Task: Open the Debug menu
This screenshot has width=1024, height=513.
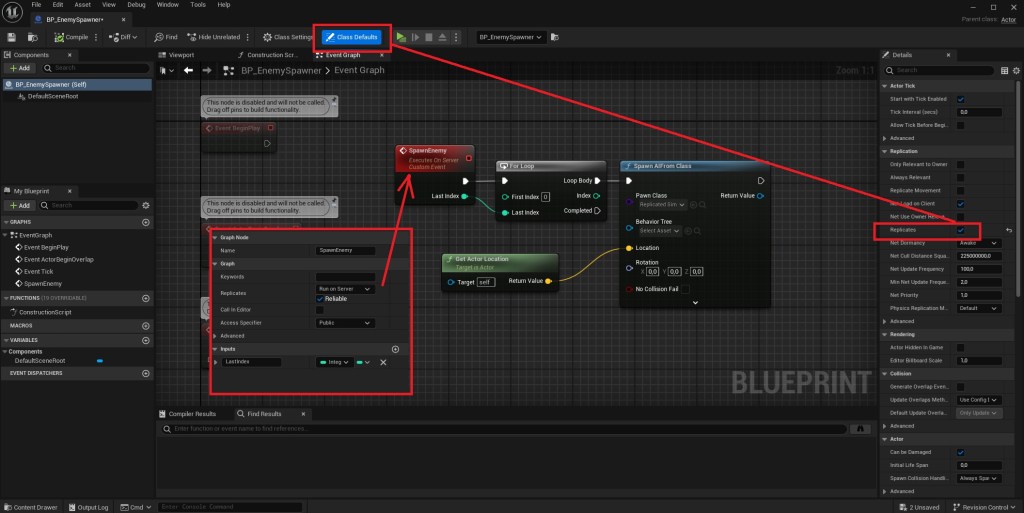Action: click(x=137, y=5)
